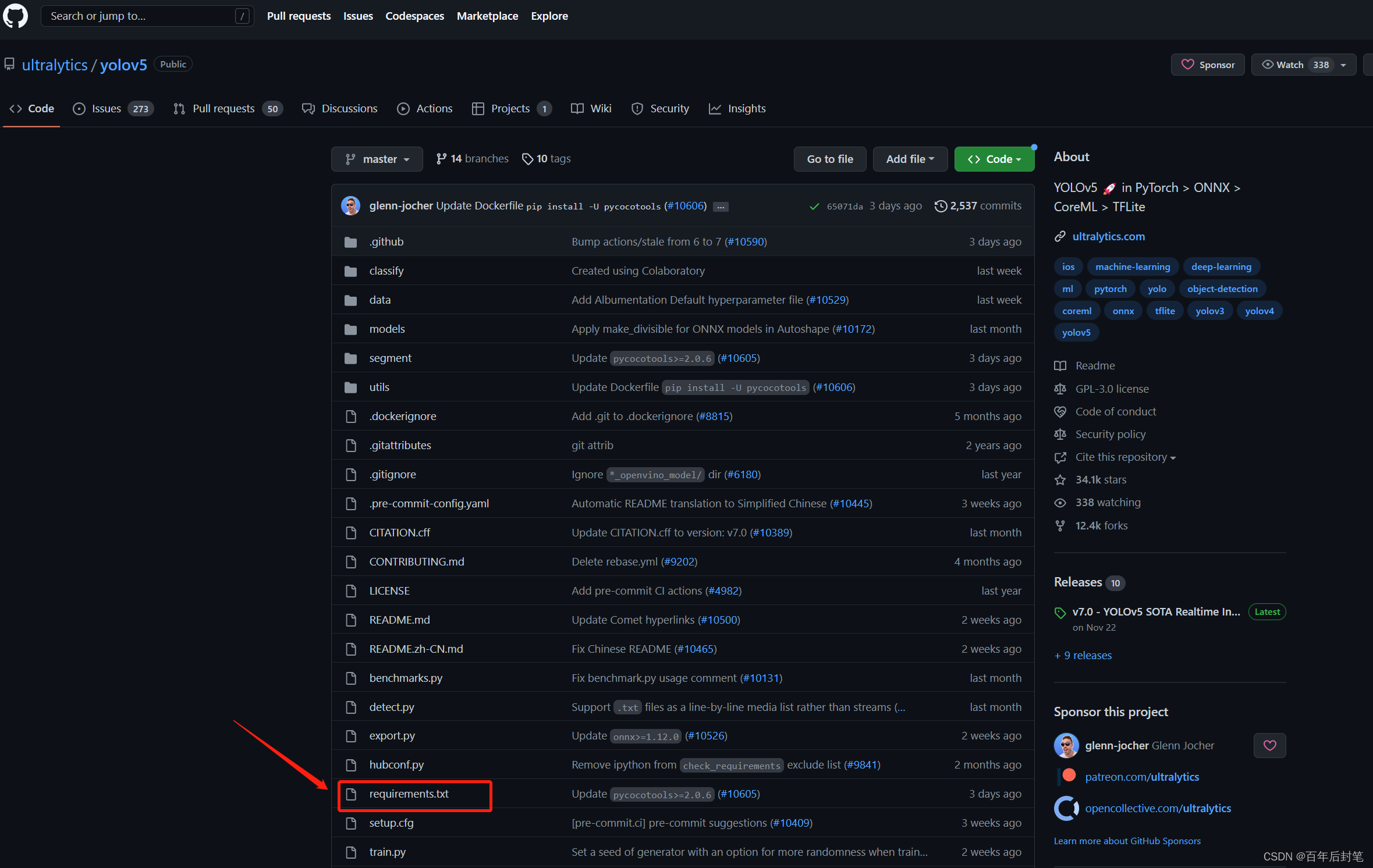Open the Security tab
The image size is (1373, 868).
[x=660, y=109]
